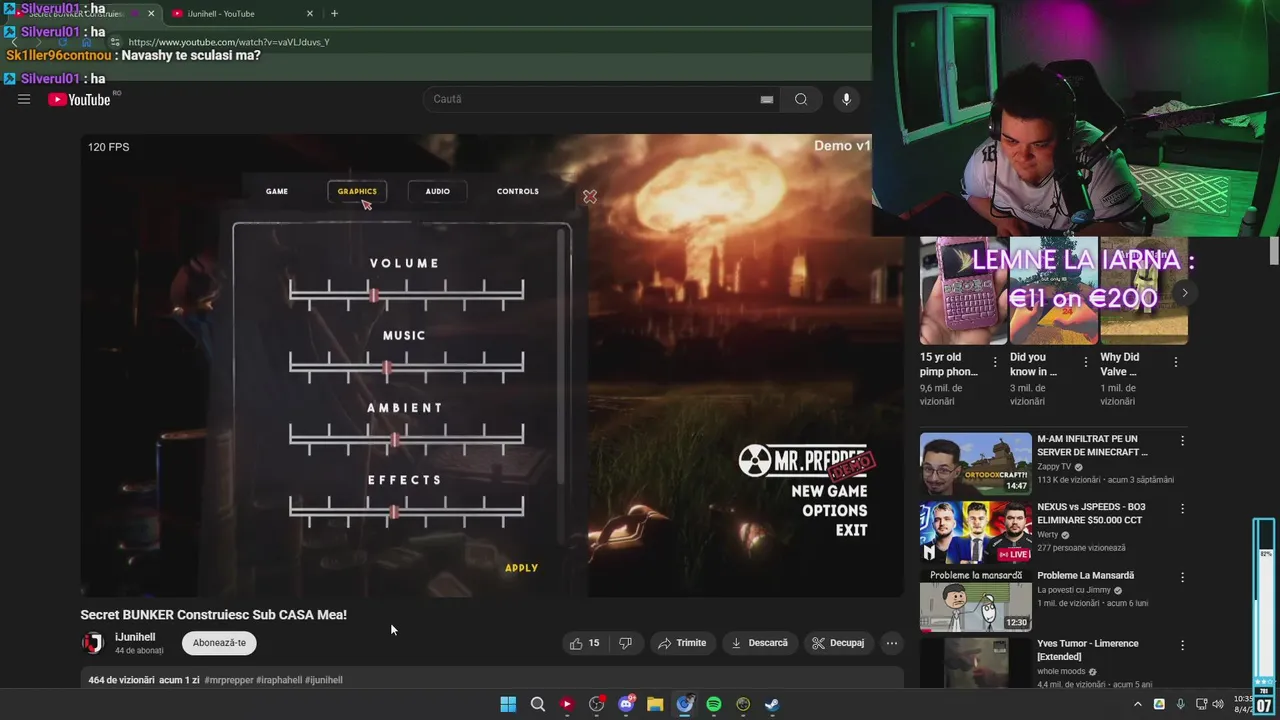This screenshot has width=1280, height=720.
Task: Open Spotify from taskbar
Action: pos(714,704)
